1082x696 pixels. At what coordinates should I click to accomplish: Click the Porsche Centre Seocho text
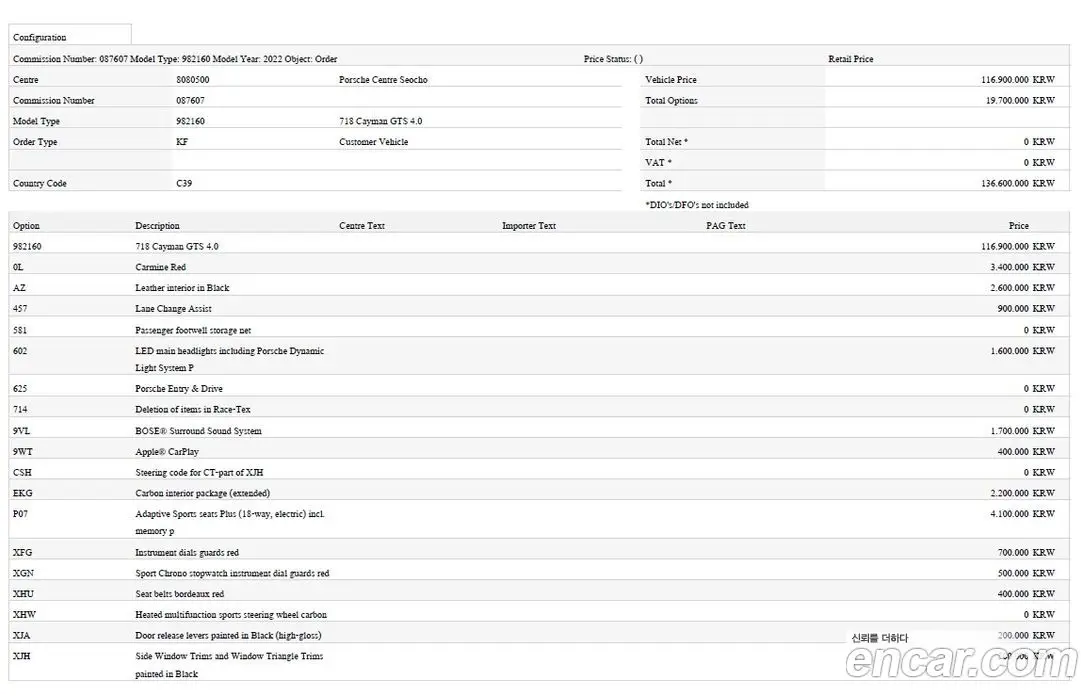(x=383, y=79)
